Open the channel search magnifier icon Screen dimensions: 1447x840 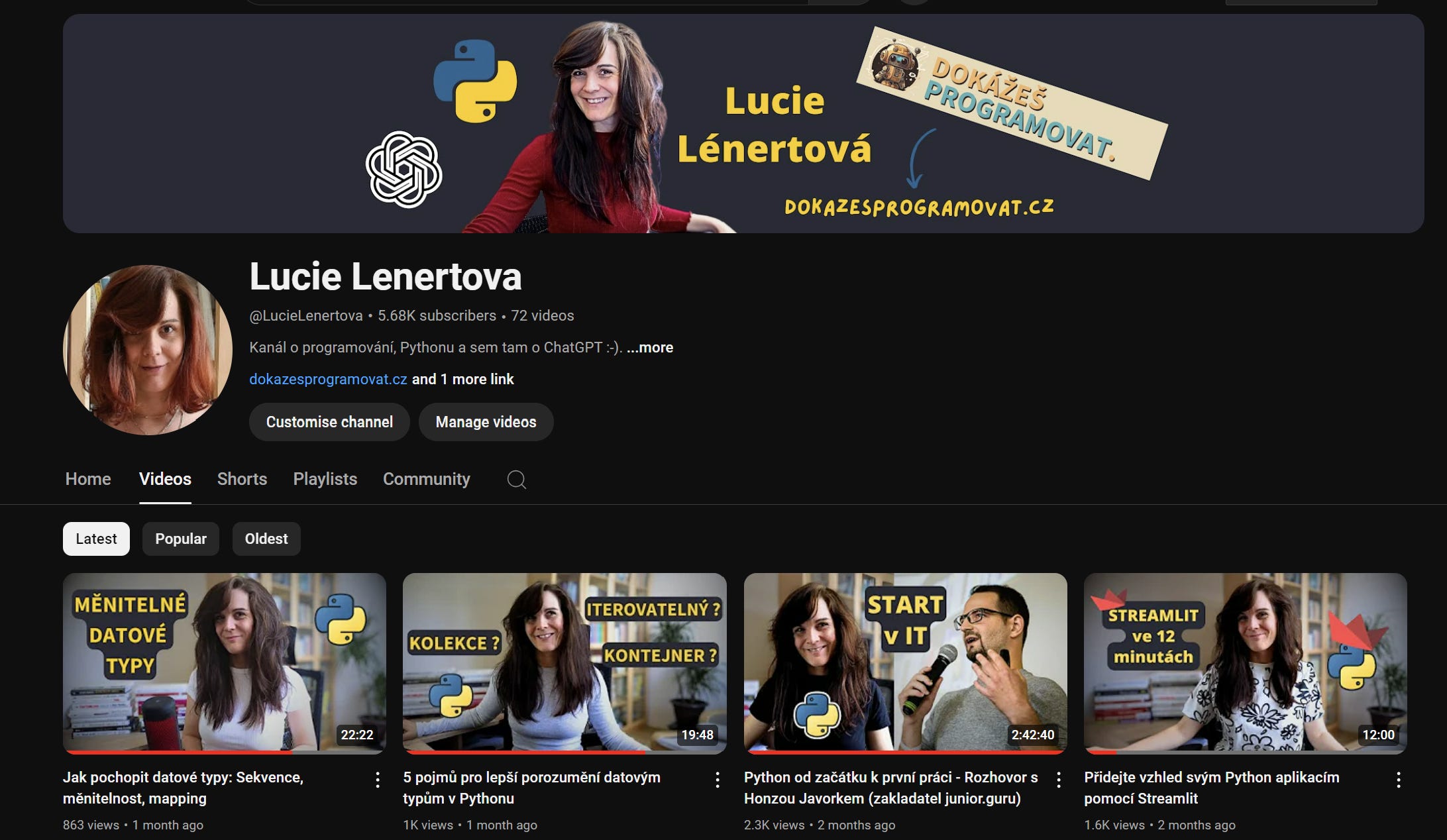click(517, 480)
